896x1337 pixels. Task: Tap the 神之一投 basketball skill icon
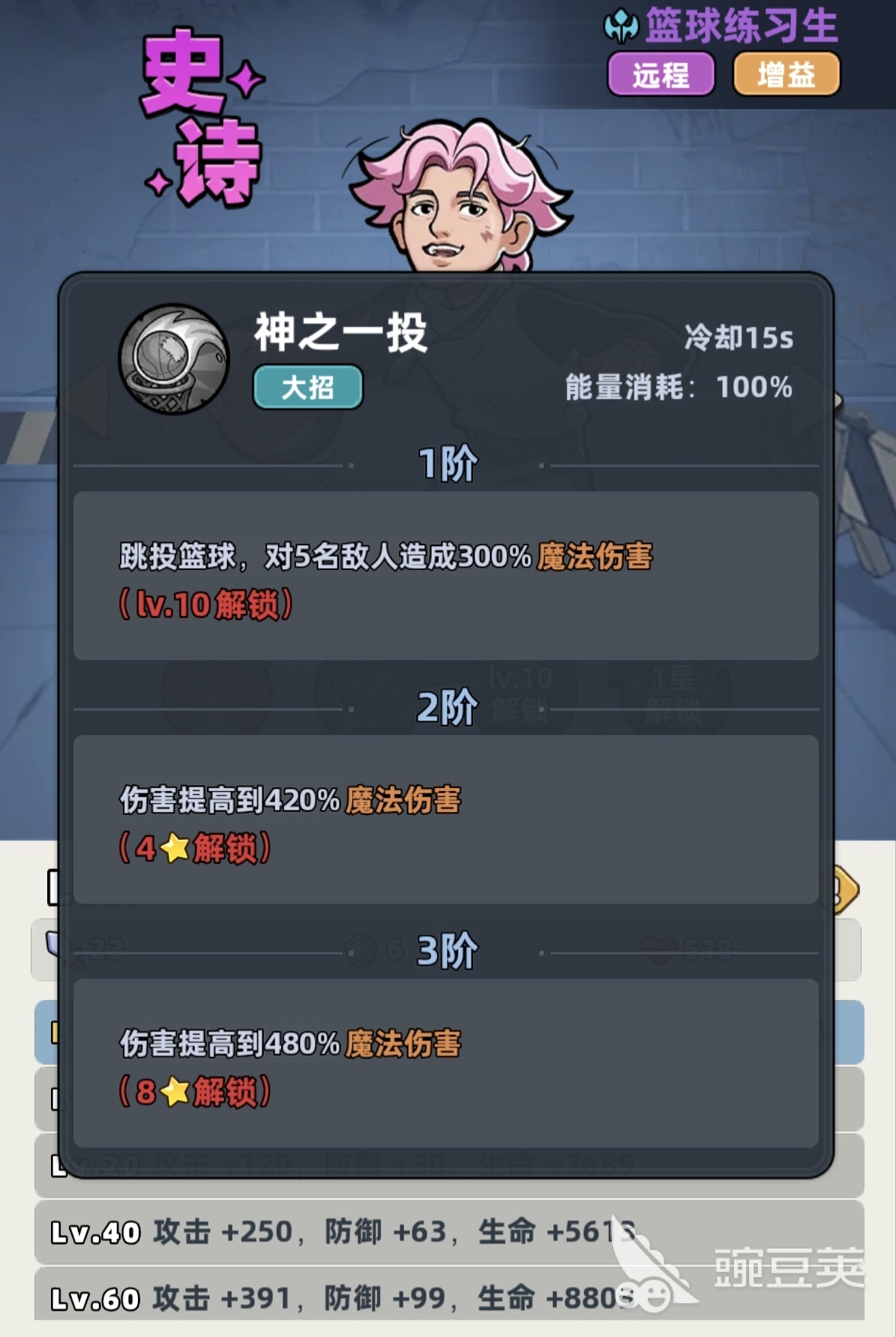174,359
